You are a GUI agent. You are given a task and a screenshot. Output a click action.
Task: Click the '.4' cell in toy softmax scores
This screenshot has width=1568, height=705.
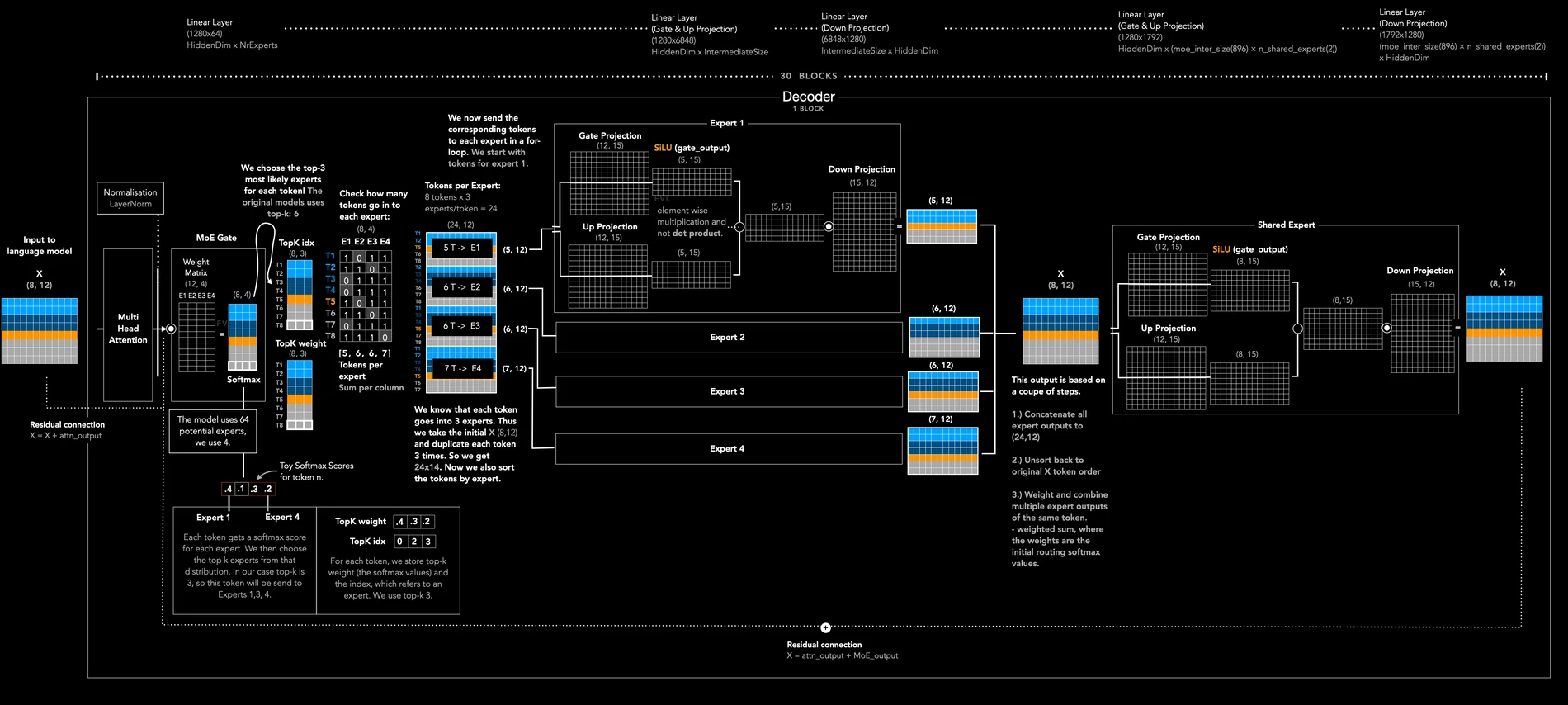point(229,490)
